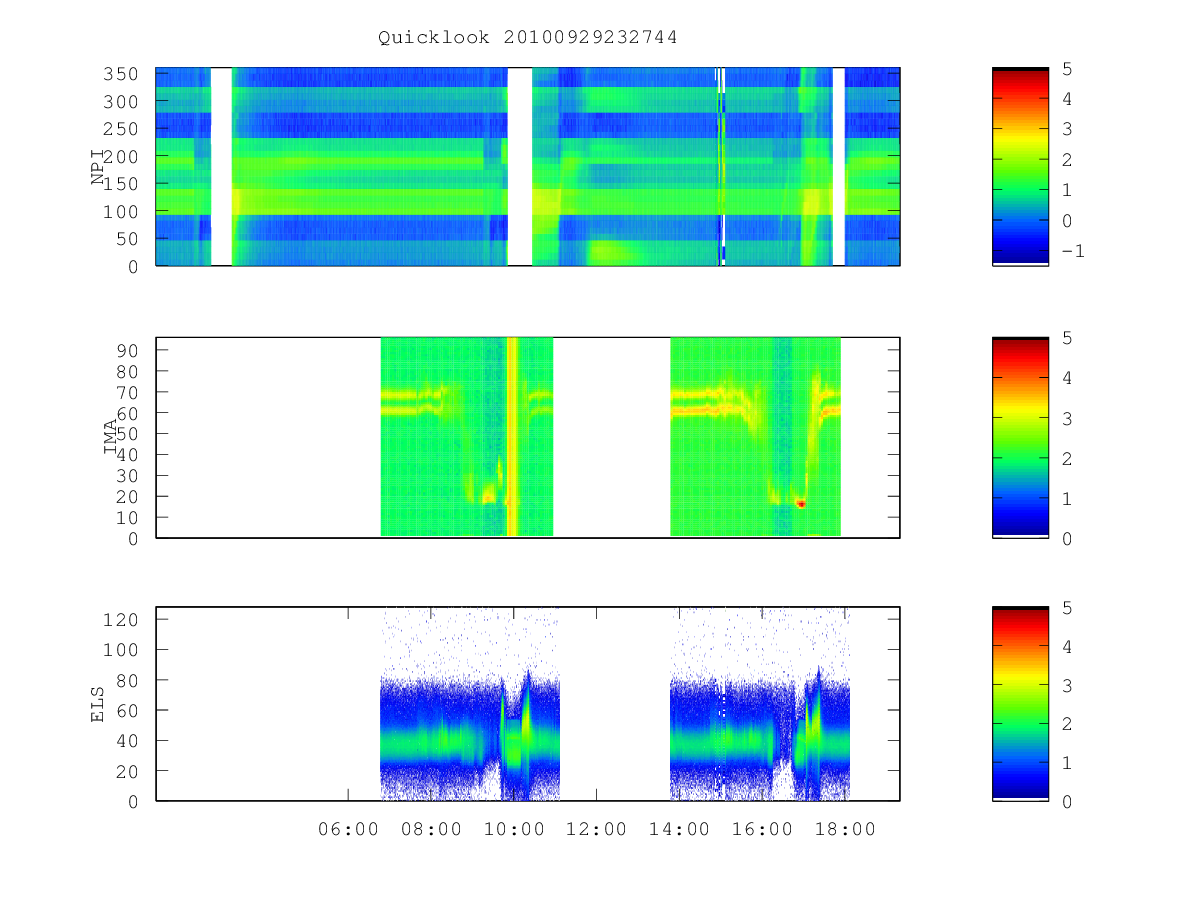Click the 08:00 time tick label
Viewport: 1200px width, 900px height.
point(431,829)
